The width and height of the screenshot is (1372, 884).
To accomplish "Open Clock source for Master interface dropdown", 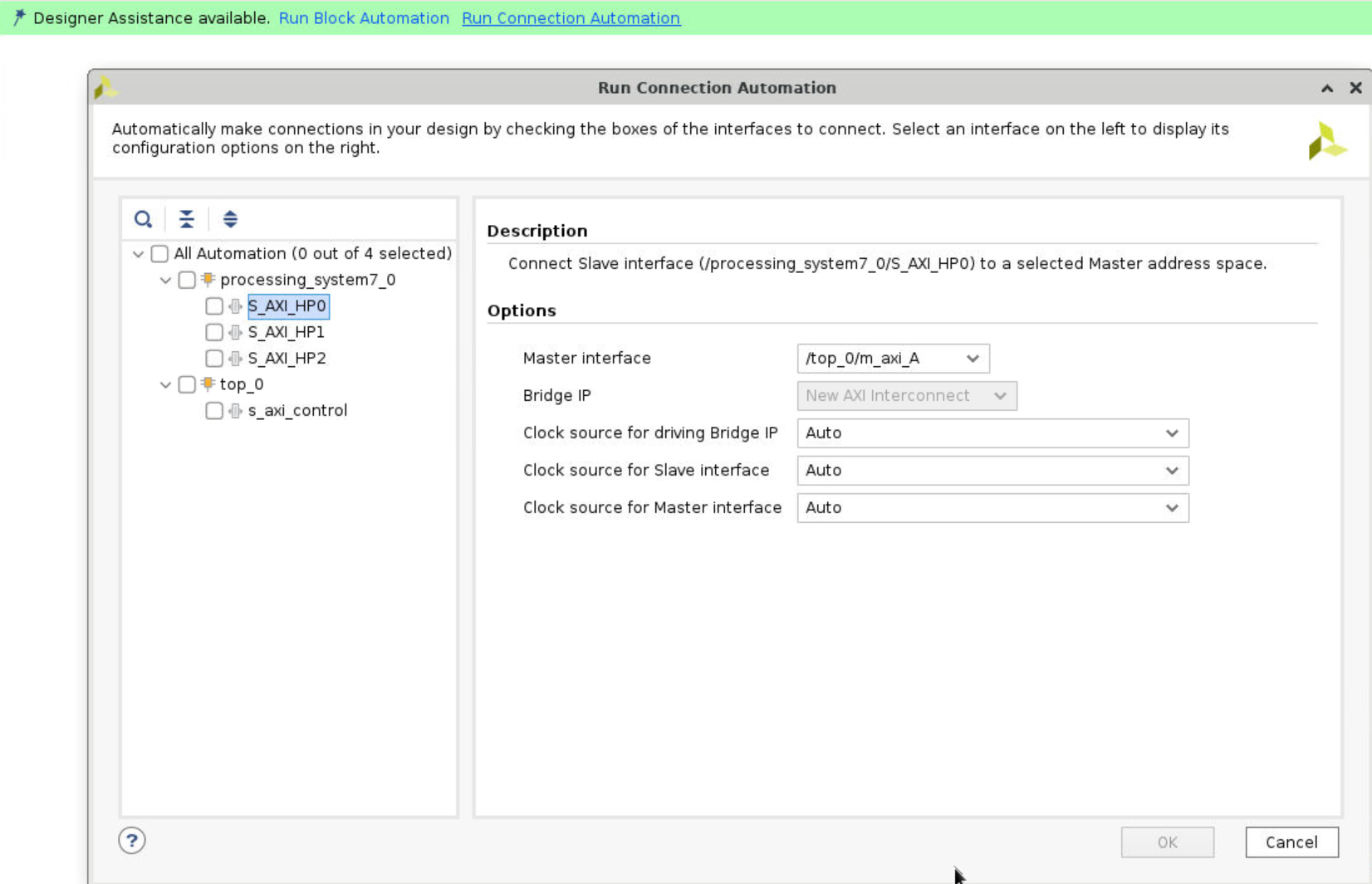I will click(x=992, y=508).
